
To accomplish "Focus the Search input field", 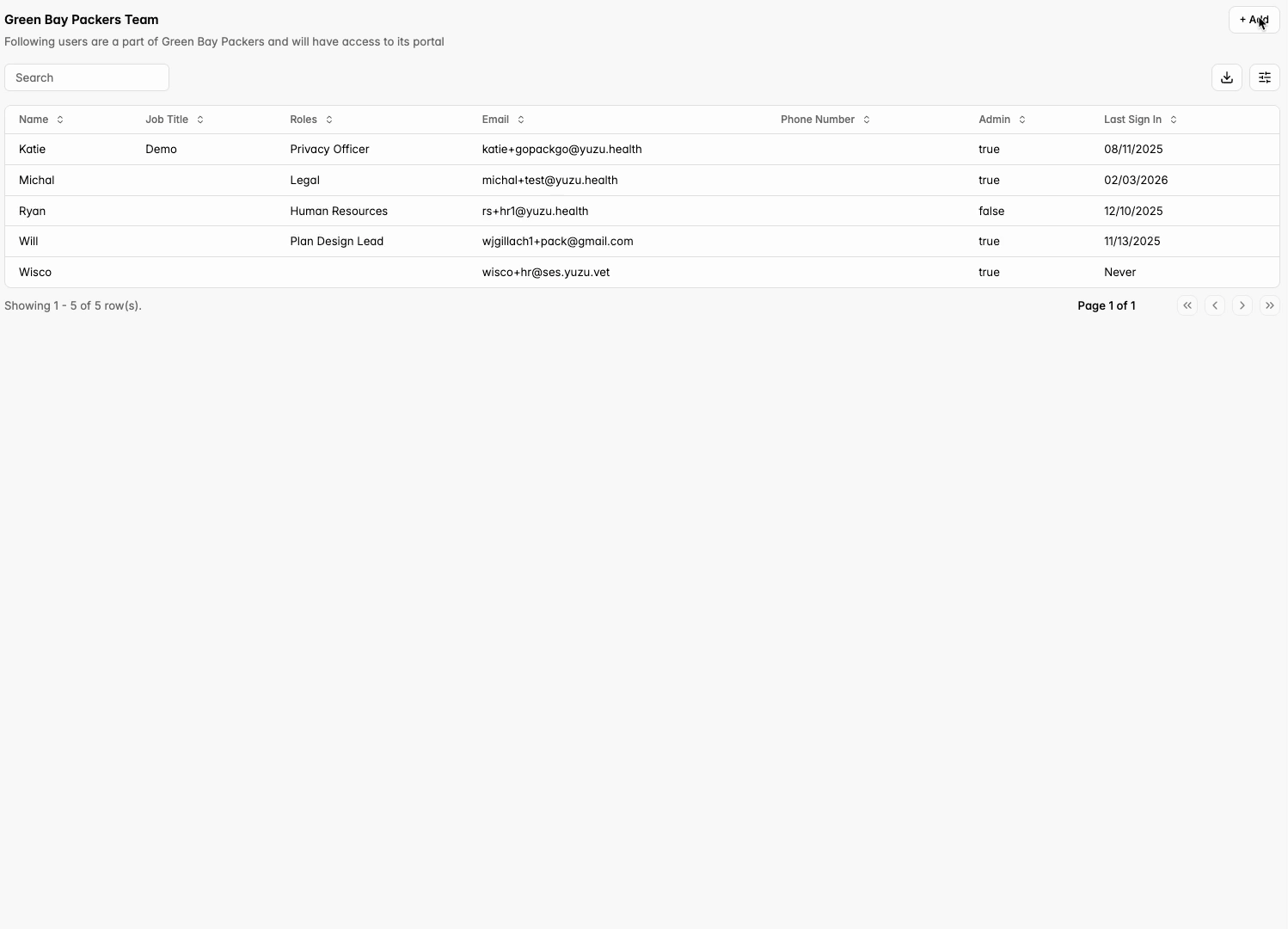I will pyautogui.click(x=87, y=77).
